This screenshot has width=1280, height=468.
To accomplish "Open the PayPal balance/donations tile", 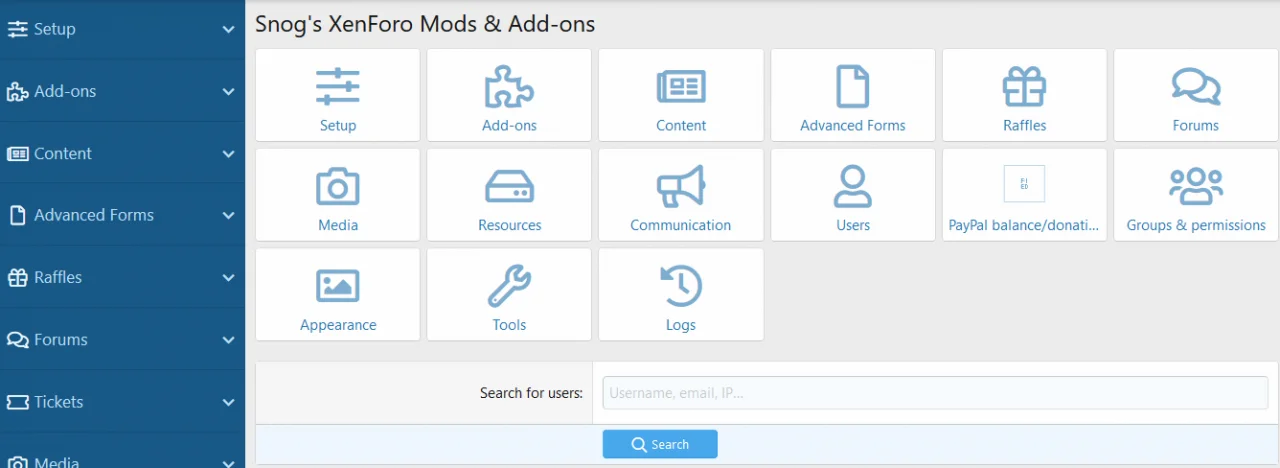I will pos(1024,196).
